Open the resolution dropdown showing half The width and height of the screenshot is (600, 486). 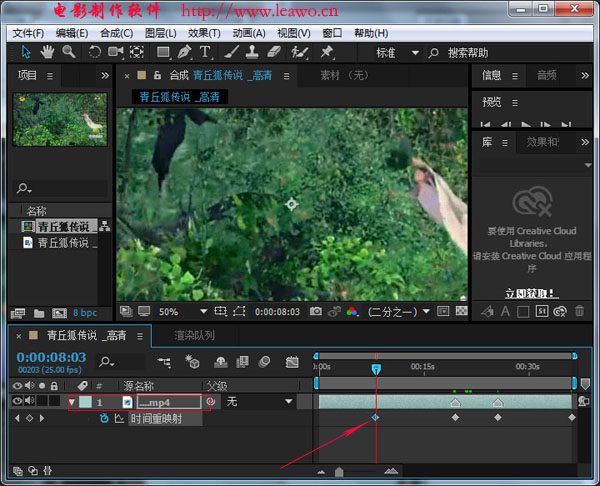(x=426, y=311)
